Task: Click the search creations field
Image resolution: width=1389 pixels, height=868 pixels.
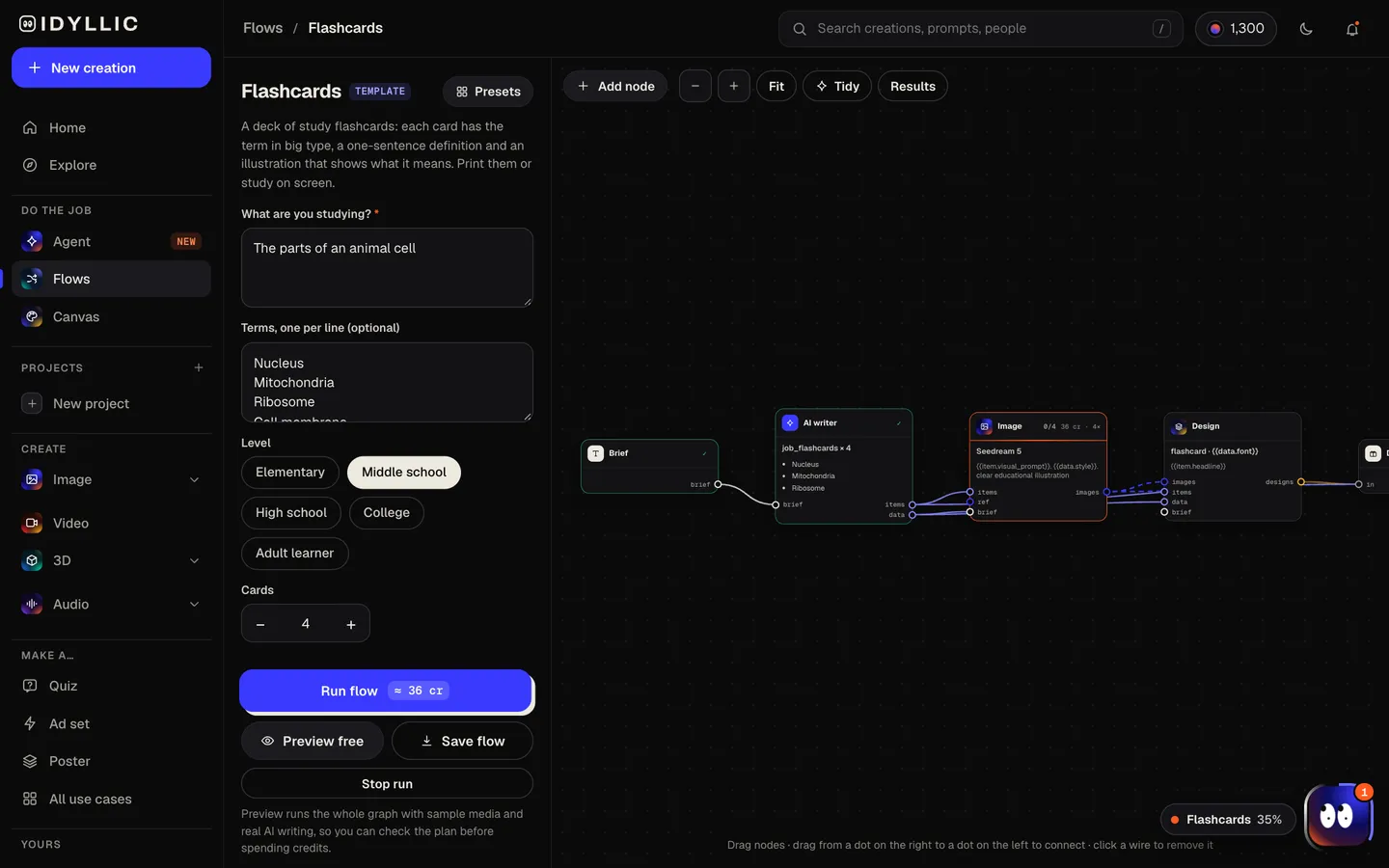Action: (x=981, y=29)
